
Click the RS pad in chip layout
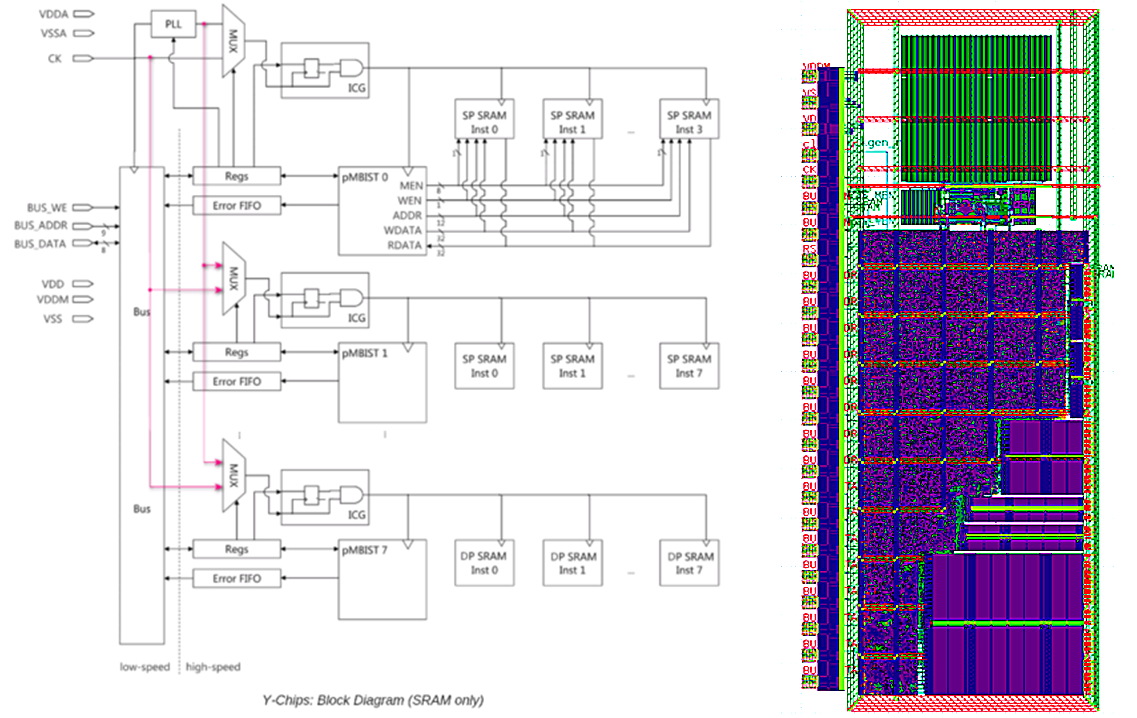click(809, 249)
